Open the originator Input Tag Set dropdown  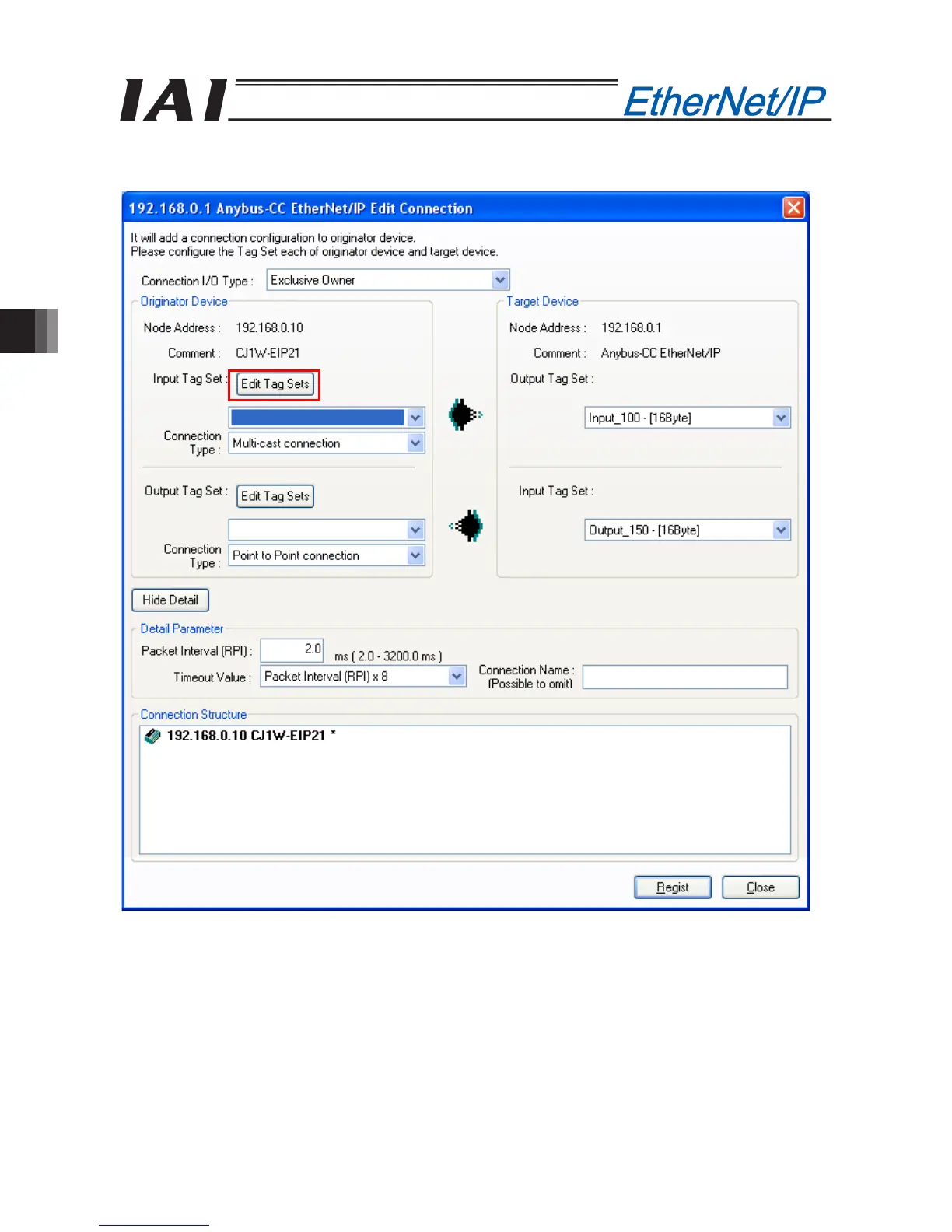pos(415,418)
